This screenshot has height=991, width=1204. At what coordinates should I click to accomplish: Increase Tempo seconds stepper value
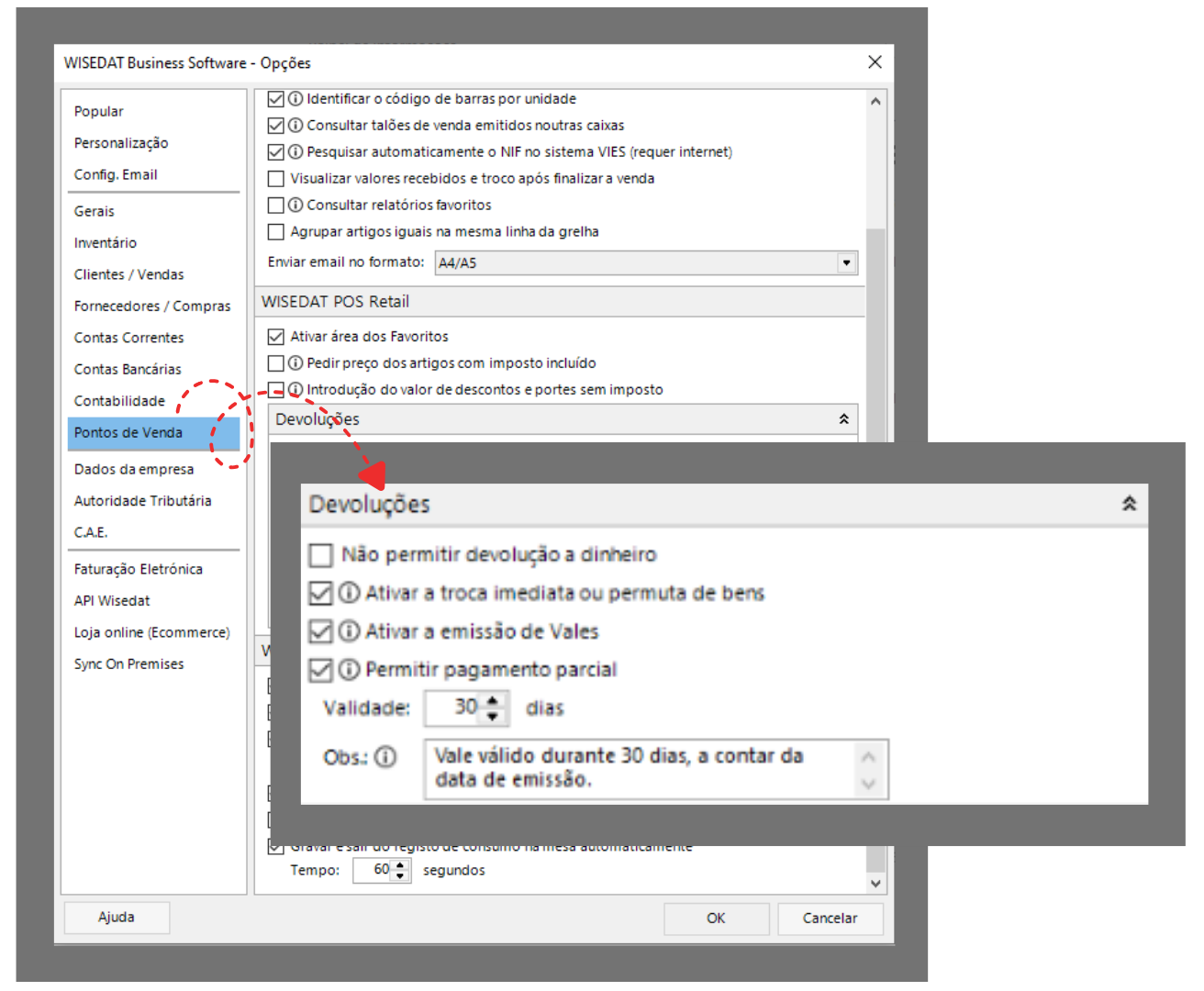[400, 865]
